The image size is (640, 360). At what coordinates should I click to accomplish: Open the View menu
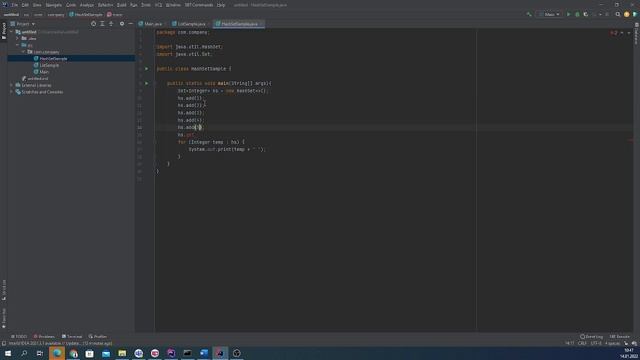click(x=37, y=5)
